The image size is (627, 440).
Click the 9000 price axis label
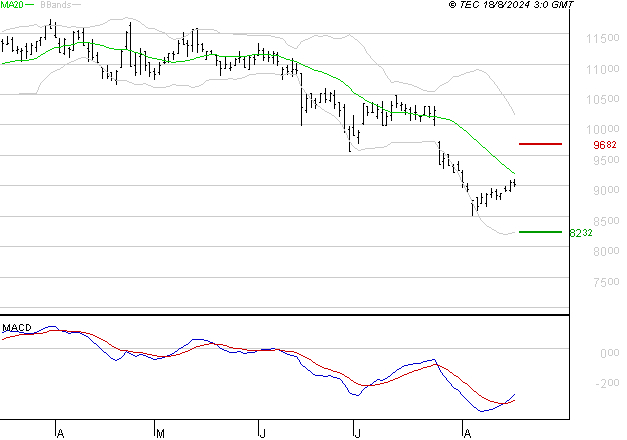(606, 190)
